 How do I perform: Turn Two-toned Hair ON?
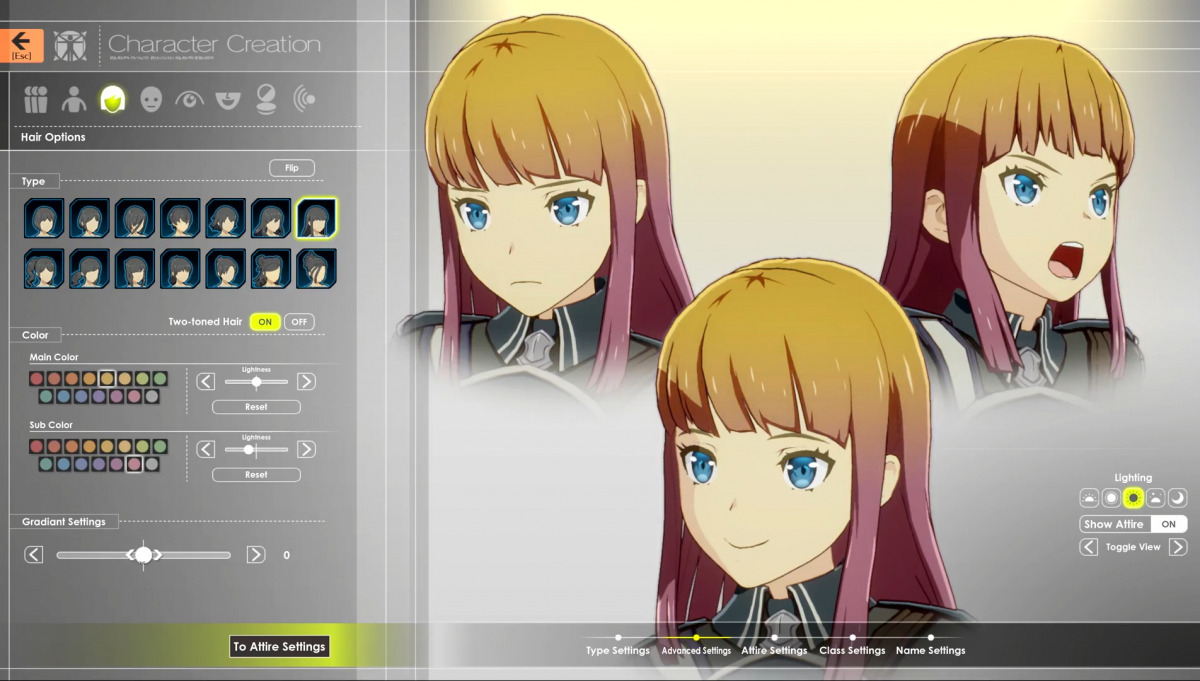coord(264,322)
